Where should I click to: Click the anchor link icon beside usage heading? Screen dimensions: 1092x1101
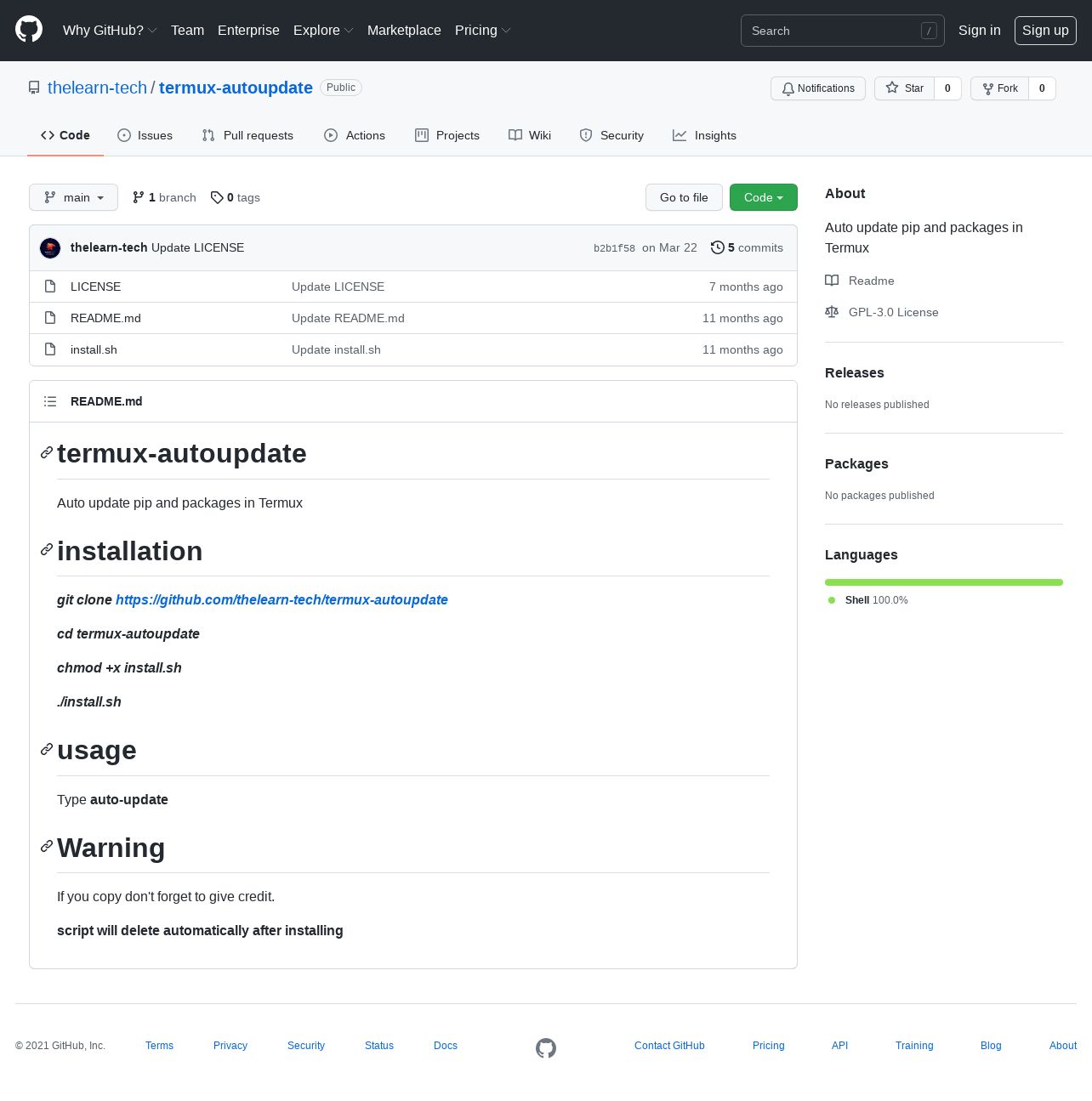click(47, 749)
